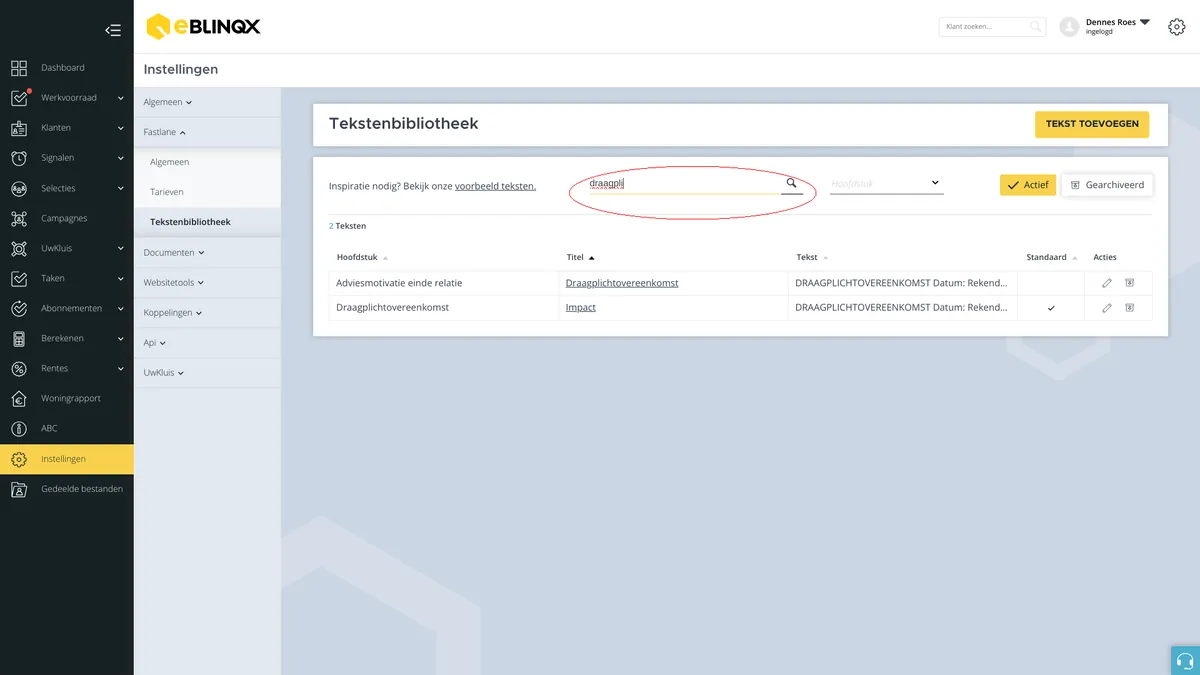
Task: Sort by the Titel column header
Action: pos(580,257)
